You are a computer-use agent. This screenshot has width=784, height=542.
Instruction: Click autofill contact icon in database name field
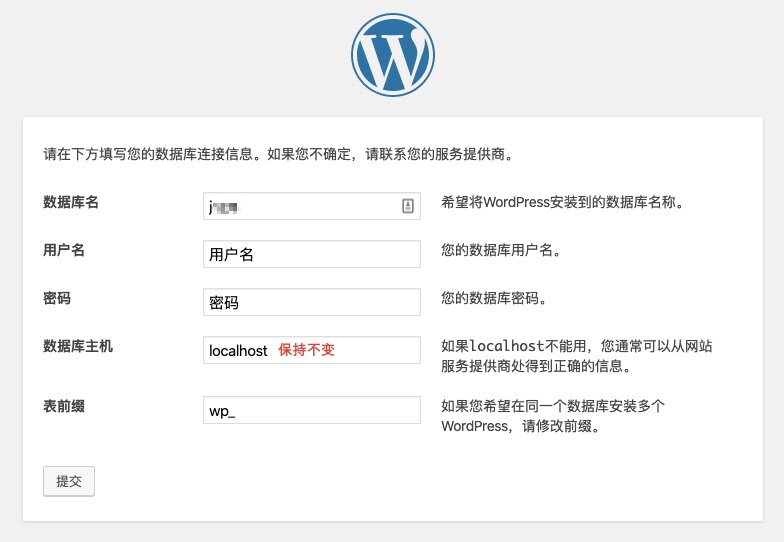pos(408,206)
